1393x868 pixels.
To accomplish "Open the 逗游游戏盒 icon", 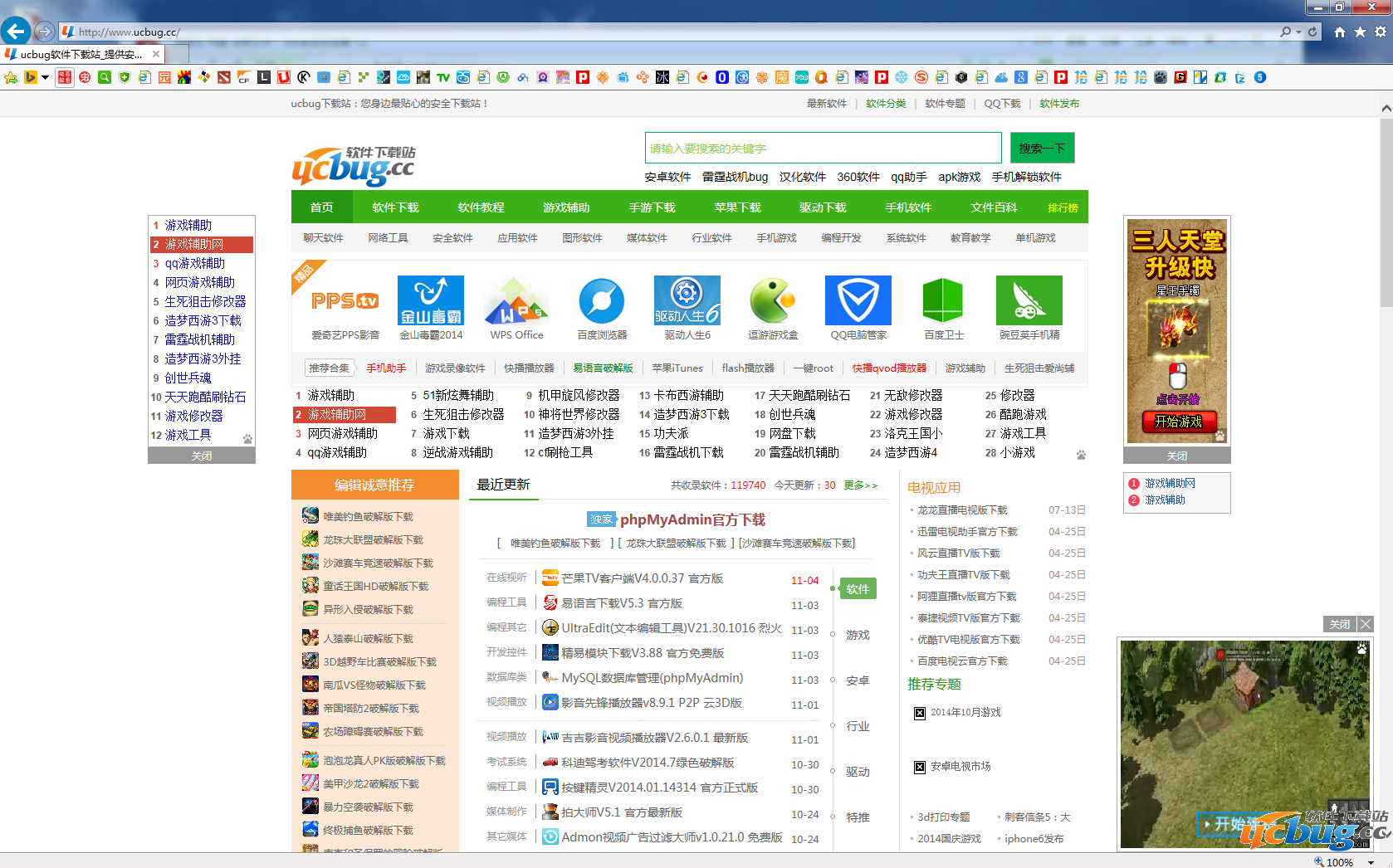I will tap(773, 300).
